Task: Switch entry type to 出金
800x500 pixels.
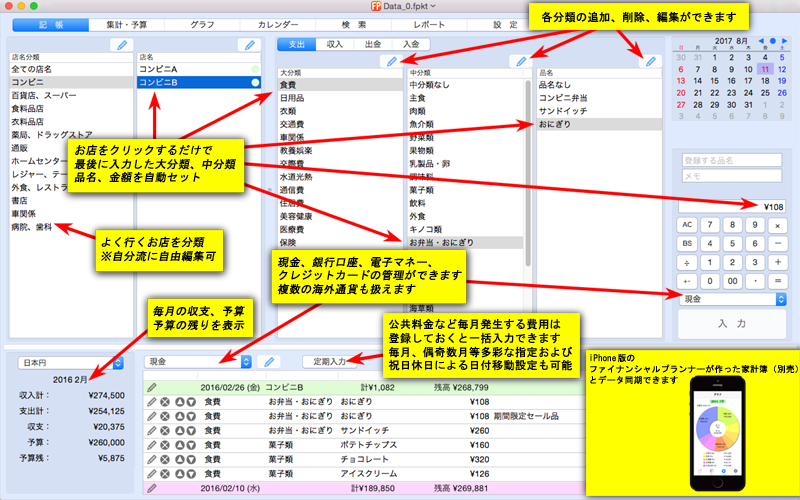Action: 373,44
